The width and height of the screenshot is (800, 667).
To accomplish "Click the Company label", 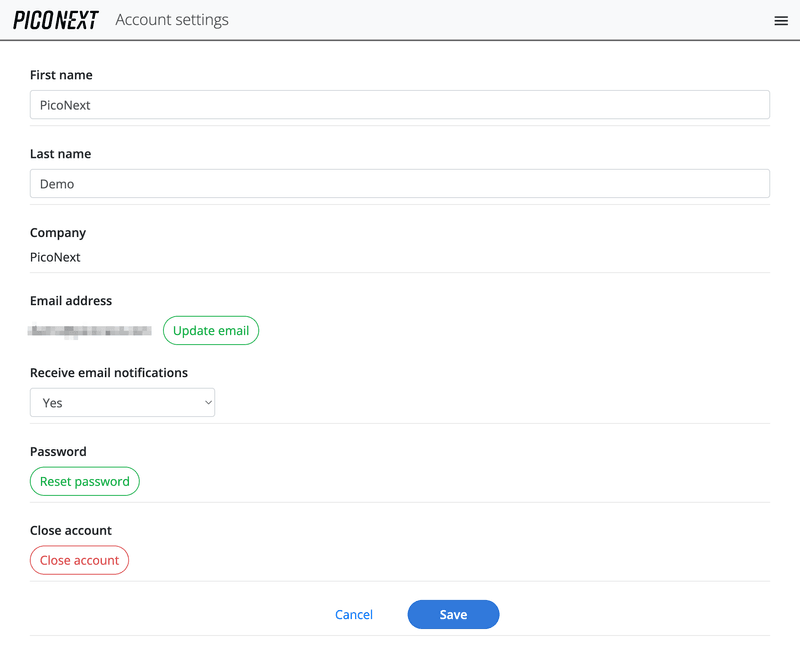I will [58, 232].
